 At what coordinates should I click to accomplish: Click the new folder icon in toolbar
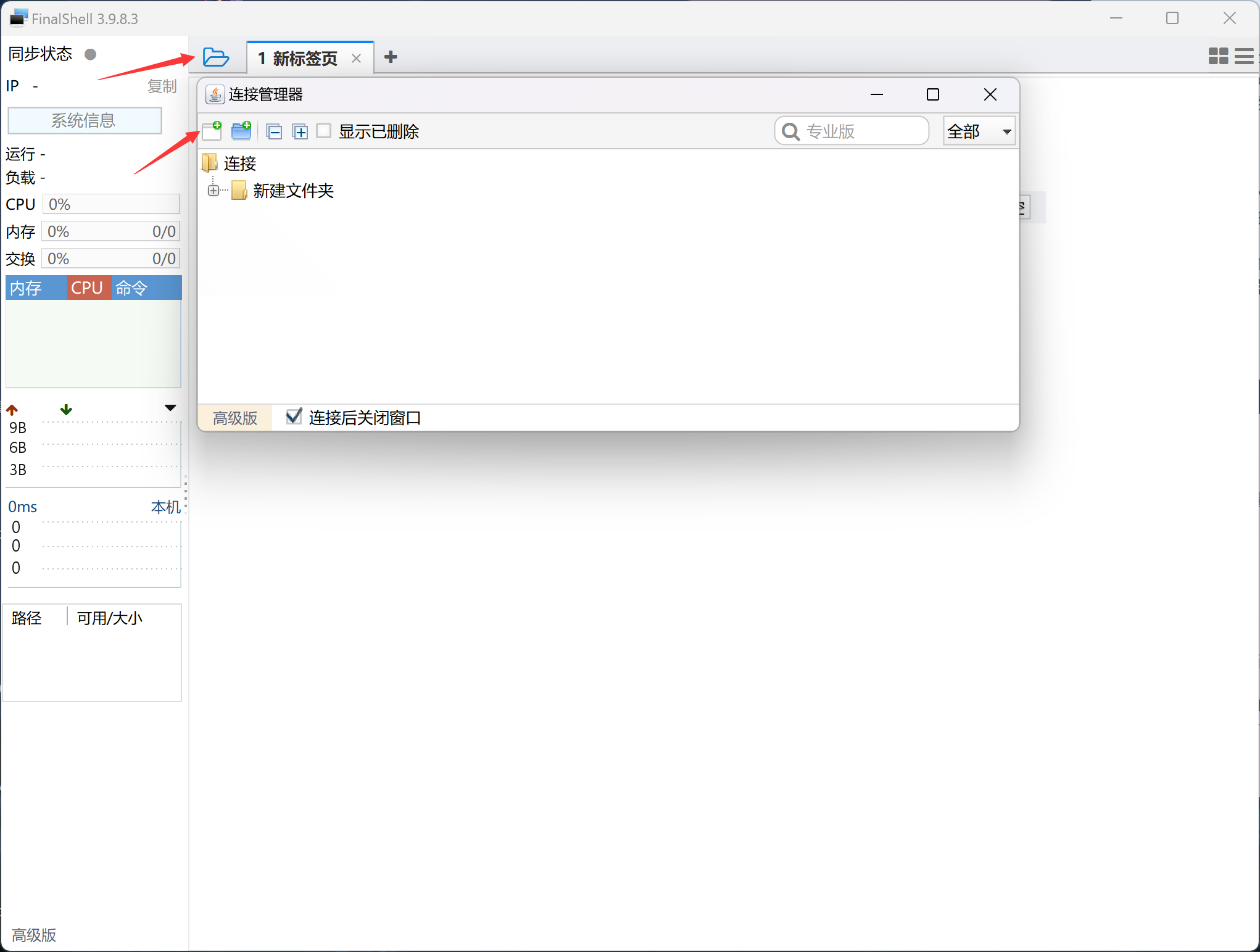(x=241, y=131)
